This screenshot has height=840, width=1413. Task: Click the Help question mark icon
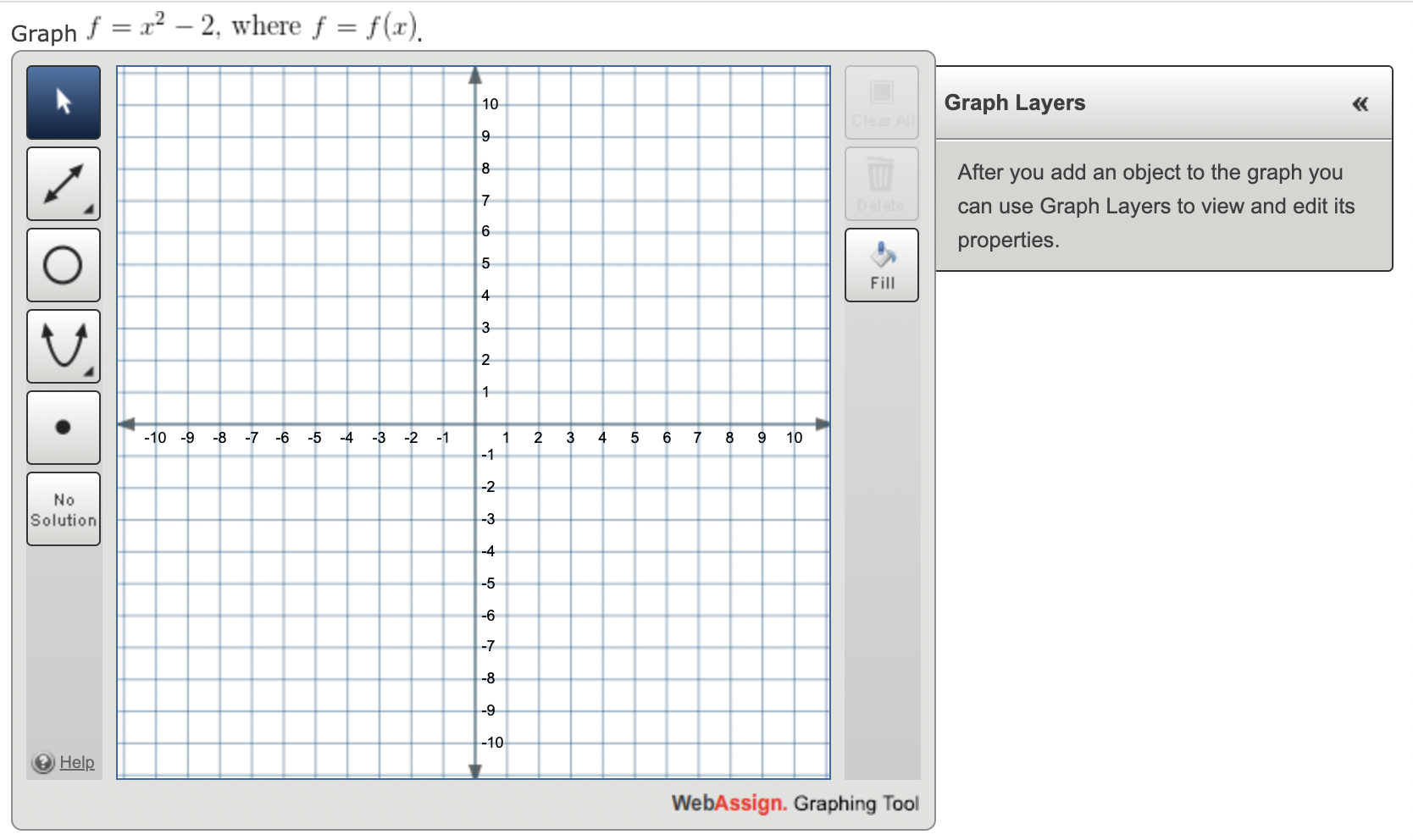coord(44,762)
